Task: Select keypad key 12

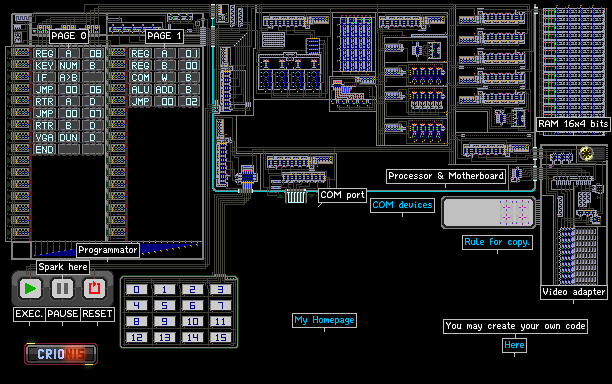Action: tap(137, 338)
